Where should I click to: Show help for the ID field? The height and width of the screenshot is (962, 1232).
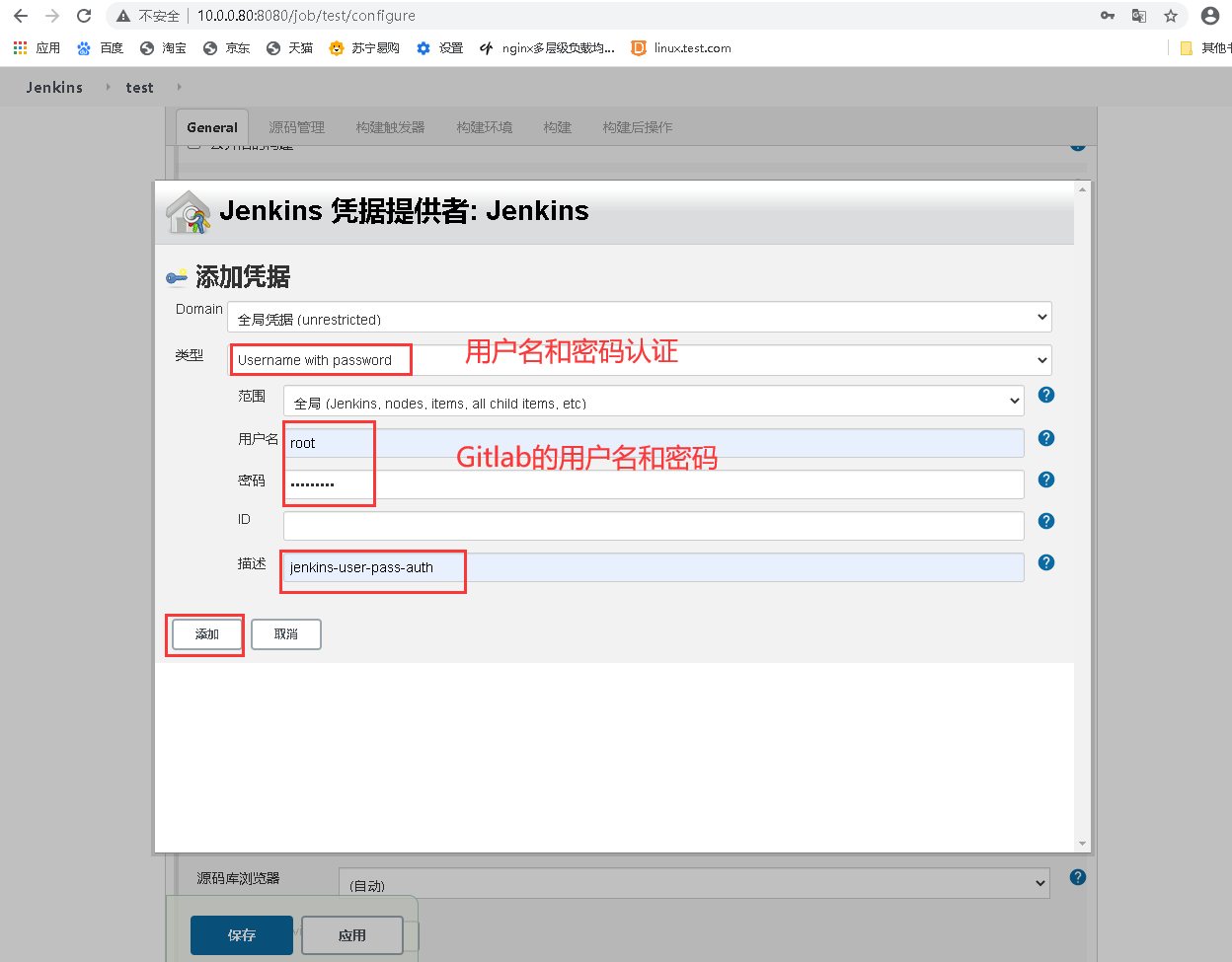point(1046,521)
